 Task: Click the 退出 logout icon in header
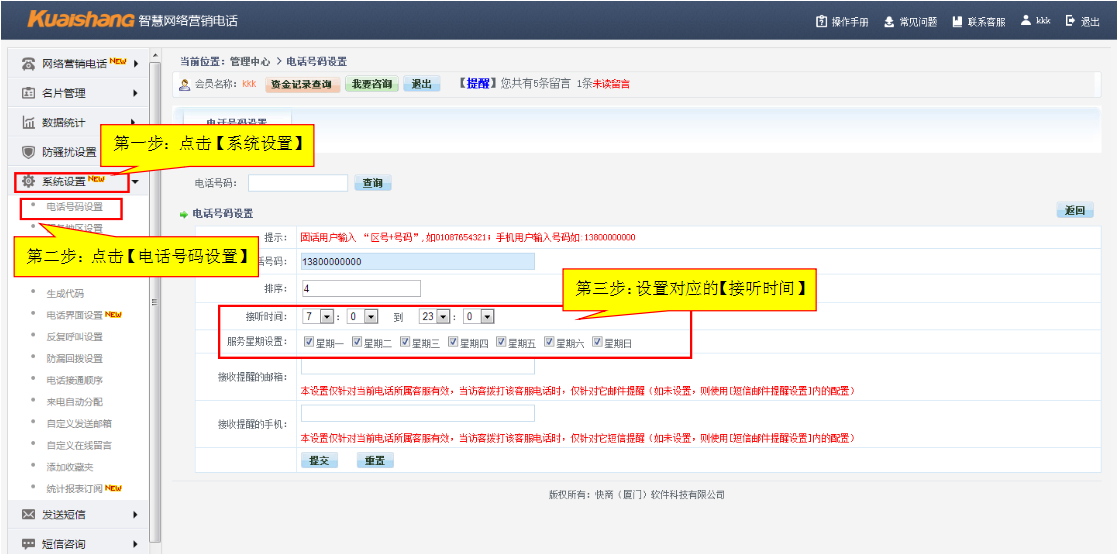(x=1070, y=21)
